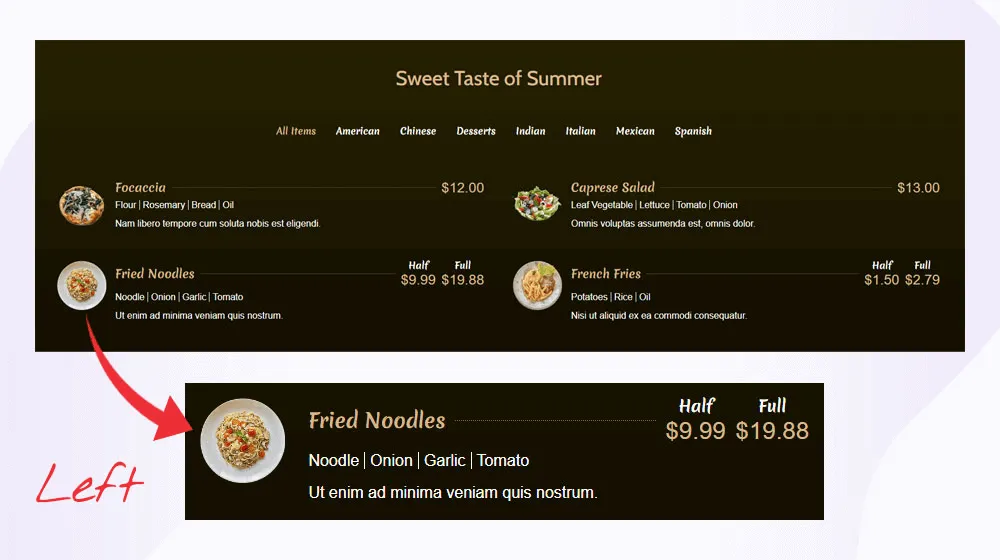The width and height of the screenshot is (1000, 560).
Task: Click the large $19.88 Full price
Action: click(x=772, y=431)
